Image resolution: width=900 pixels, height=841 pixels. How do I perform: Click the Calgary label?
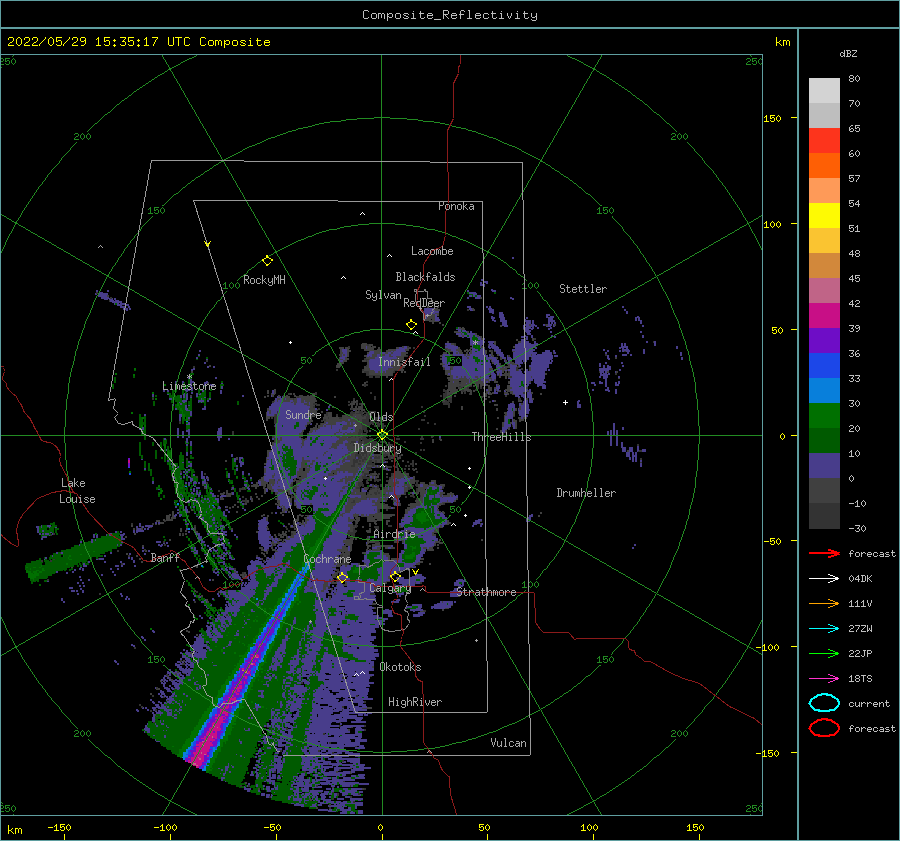[x=390, y=588]
